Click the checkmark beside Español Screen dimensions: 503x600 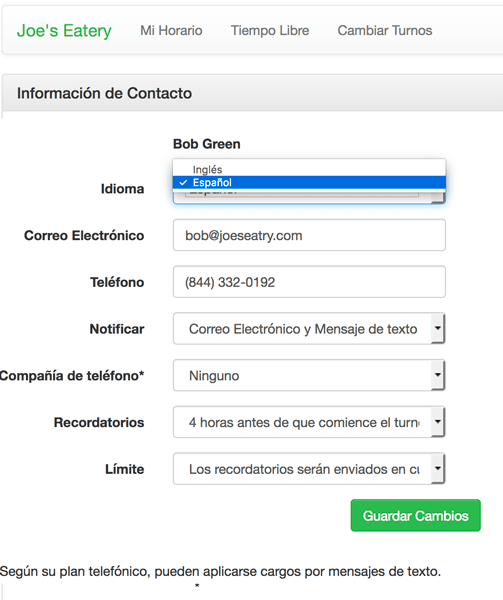pos(183,183)
